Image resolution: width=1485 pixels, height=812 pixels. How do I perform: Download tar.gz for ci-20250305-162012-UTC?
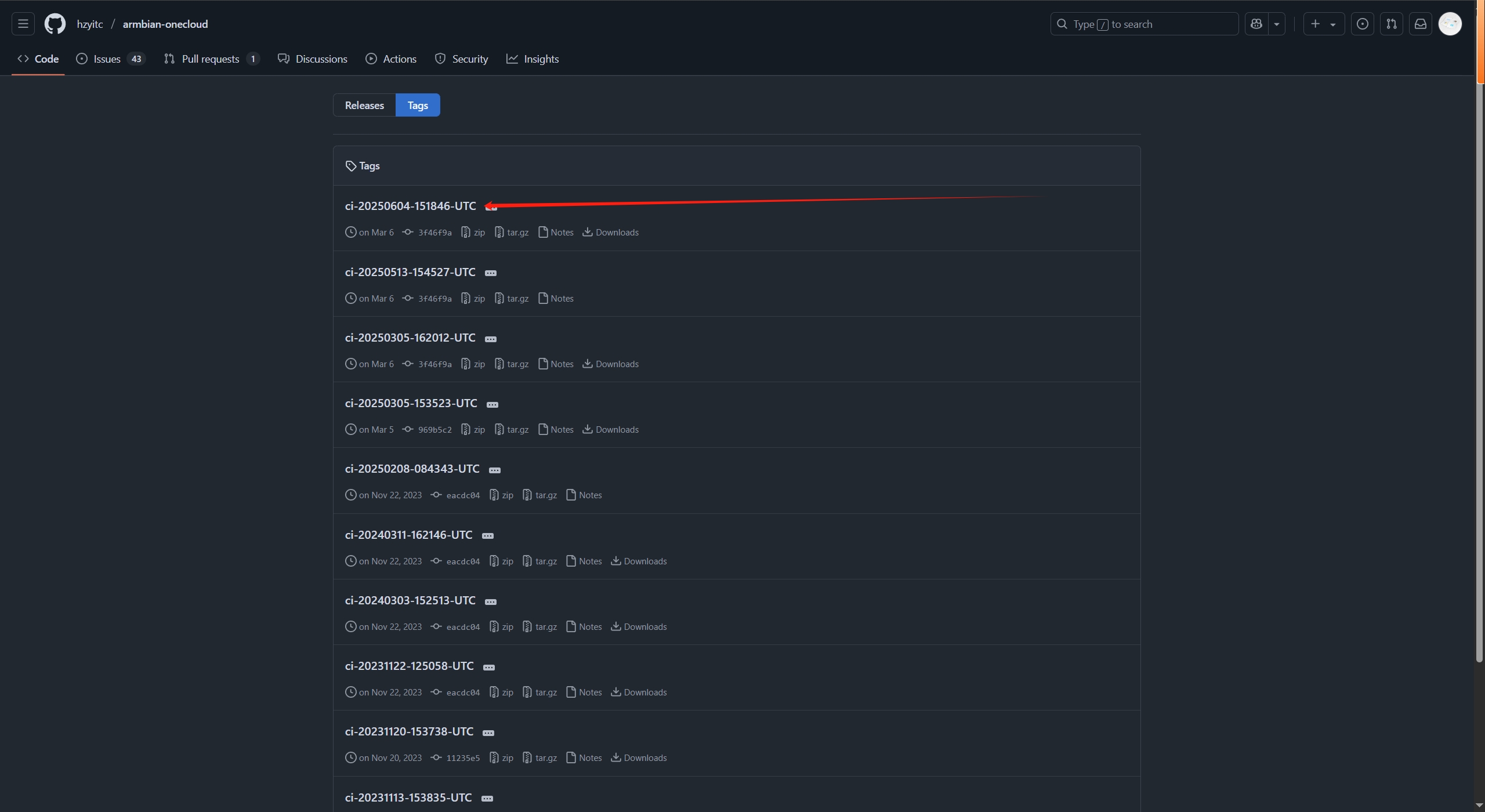[x=512, y=364]
